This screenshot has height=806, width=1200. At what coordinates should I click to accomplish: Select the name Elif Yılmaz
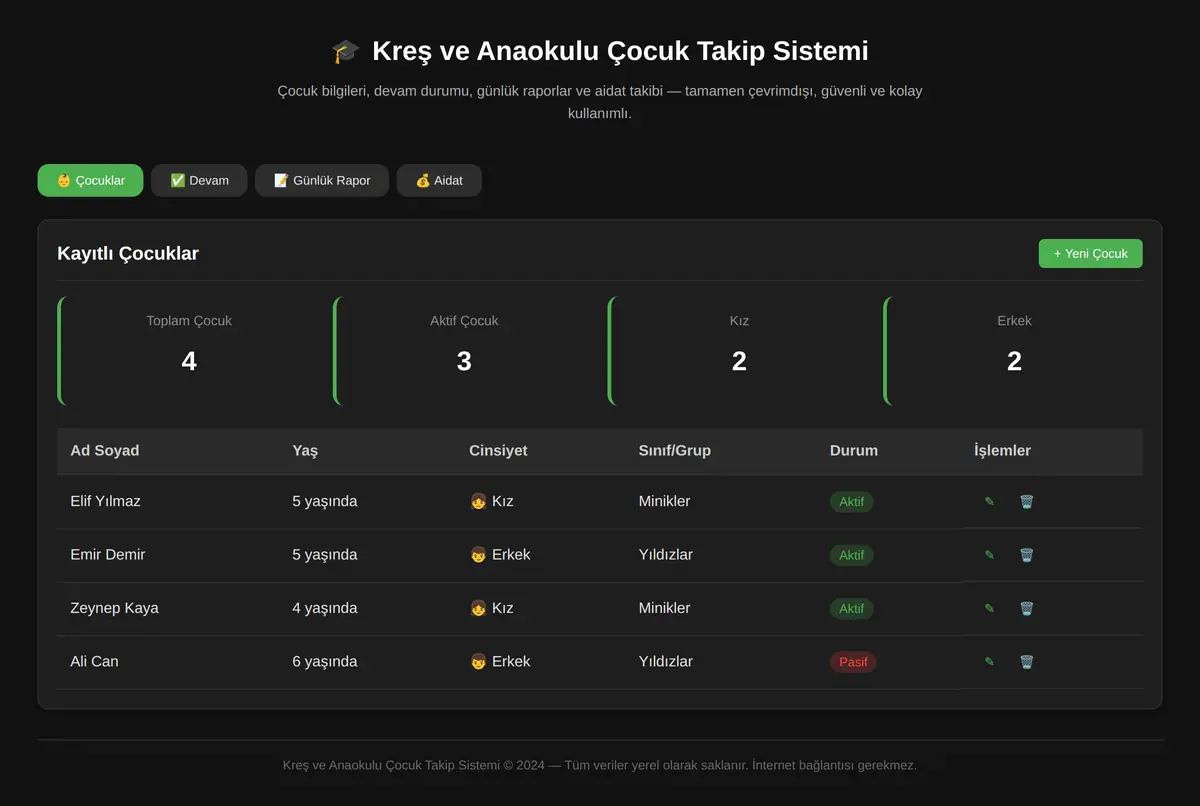[x=105, y=502]
